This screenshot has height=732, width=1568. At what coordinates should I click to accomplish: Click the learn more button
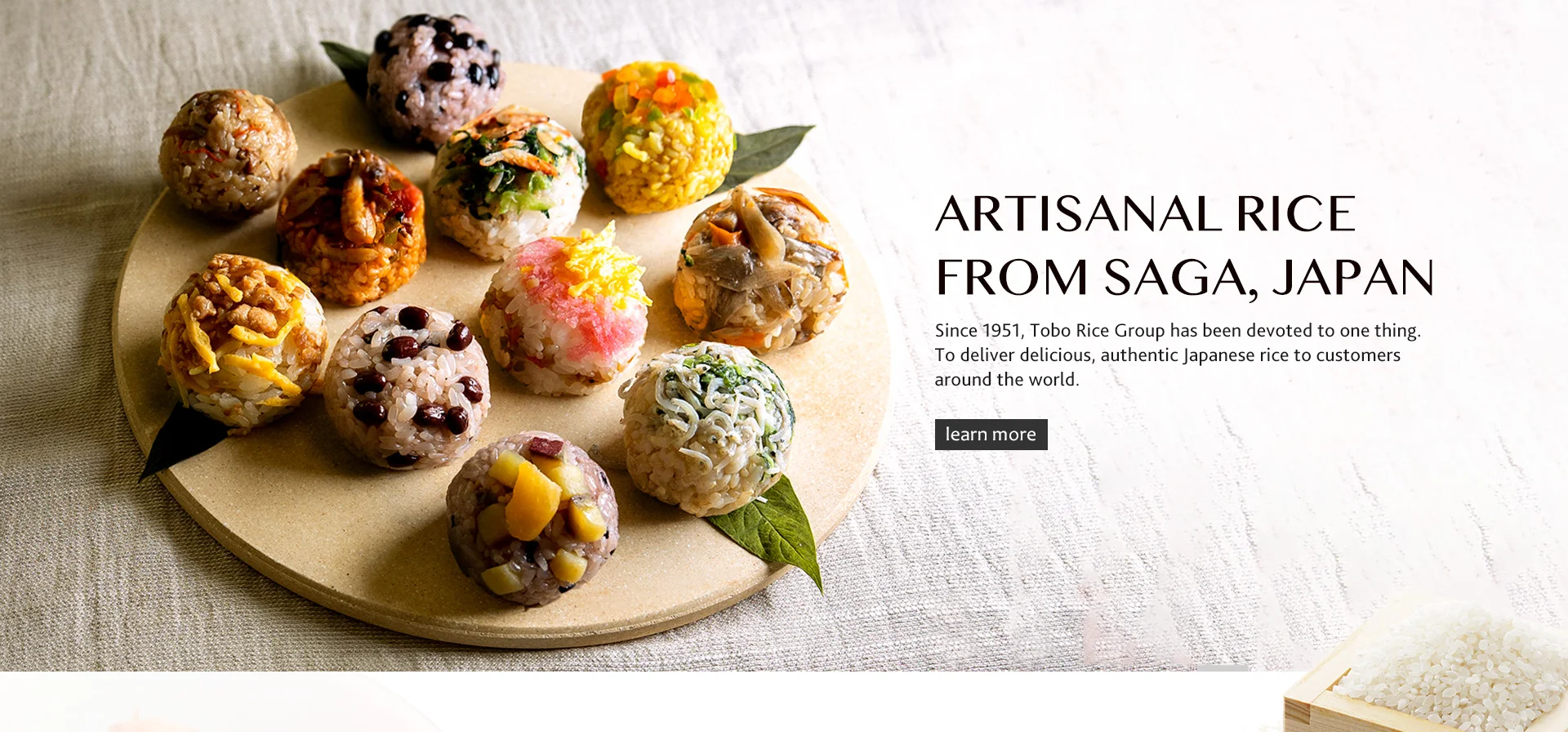(x=991, y=435)
